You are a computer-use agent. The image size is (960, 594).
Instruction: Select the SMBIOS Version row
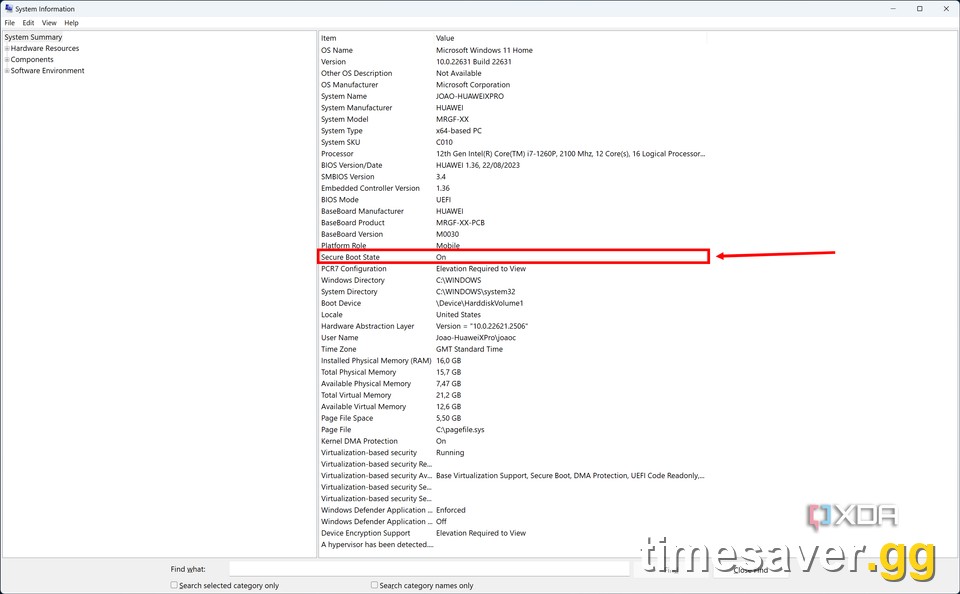(512, 176)
